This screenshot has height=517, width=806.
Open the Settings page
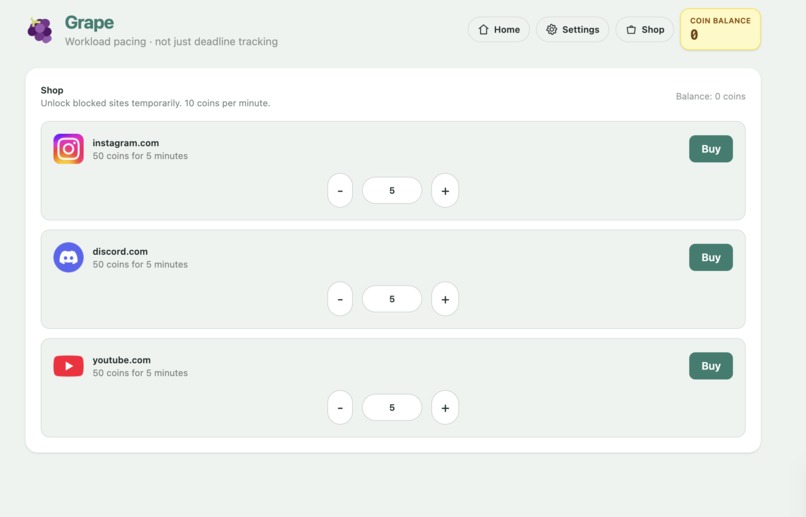[573, 30]
